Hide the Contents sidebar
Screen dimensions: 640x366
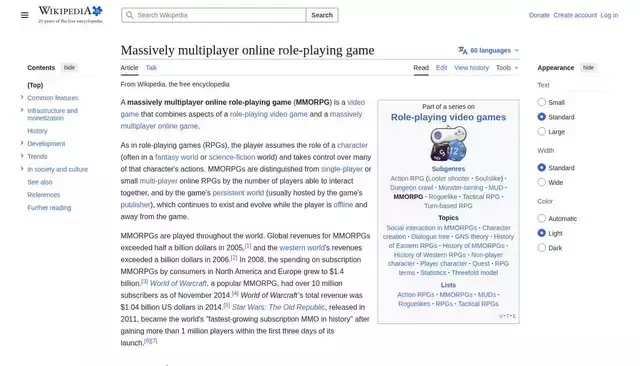point(69,68)
